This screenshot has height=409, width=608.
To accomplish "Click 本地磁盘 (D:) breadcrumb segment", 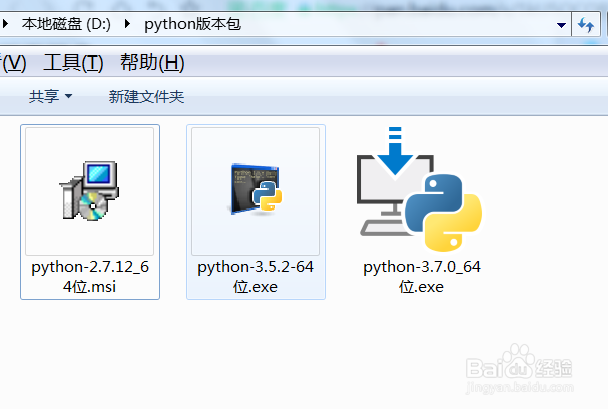I will (66, 24).
